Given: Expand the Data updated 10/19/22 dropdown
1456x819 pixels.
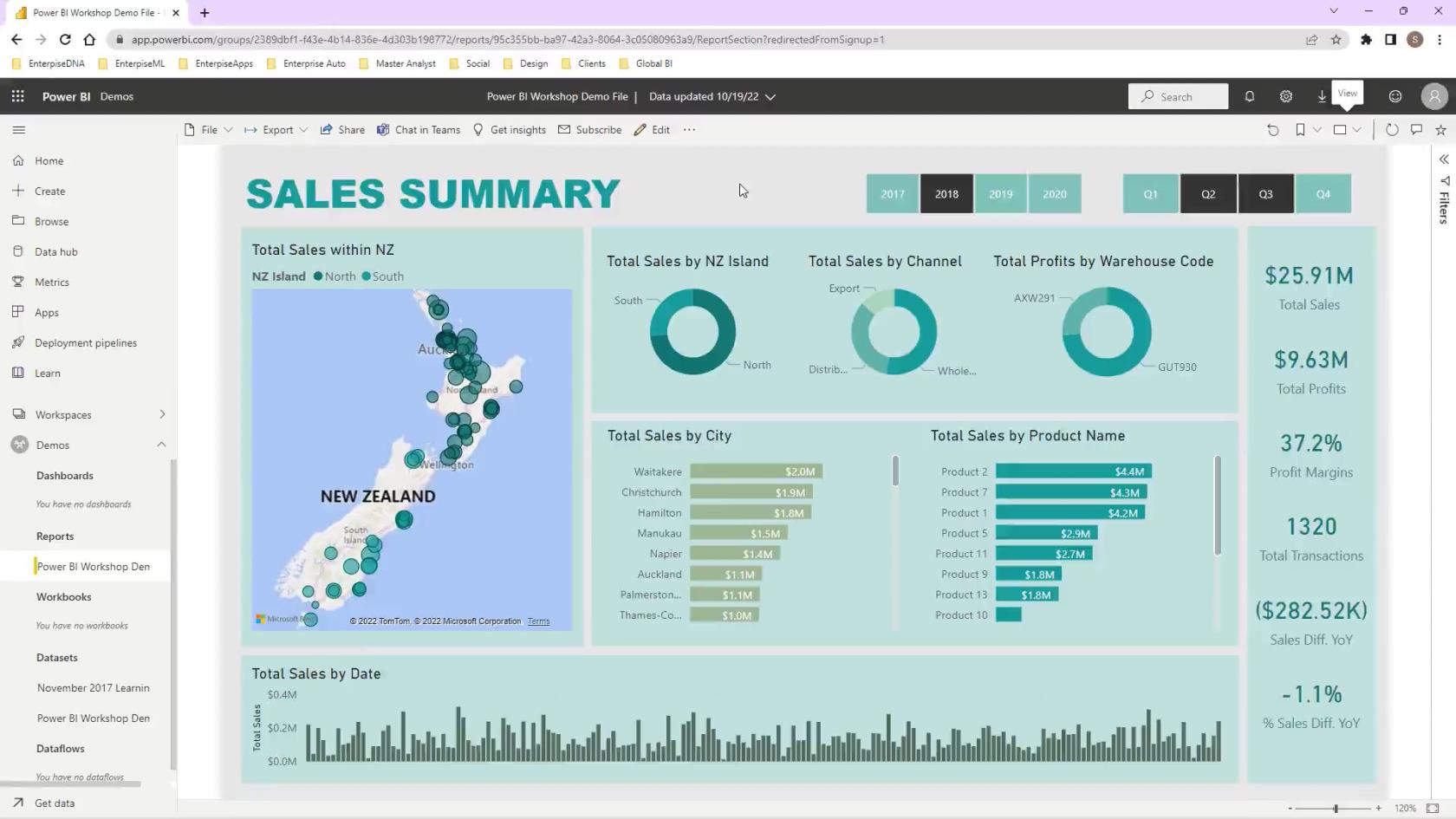Looking at the screenshot, I should click(770, 97).
